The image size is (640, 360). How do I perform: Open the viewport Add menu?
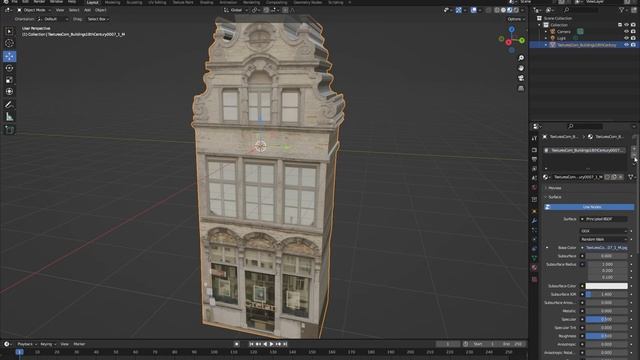pyautogui.click(x=87, y=10)
